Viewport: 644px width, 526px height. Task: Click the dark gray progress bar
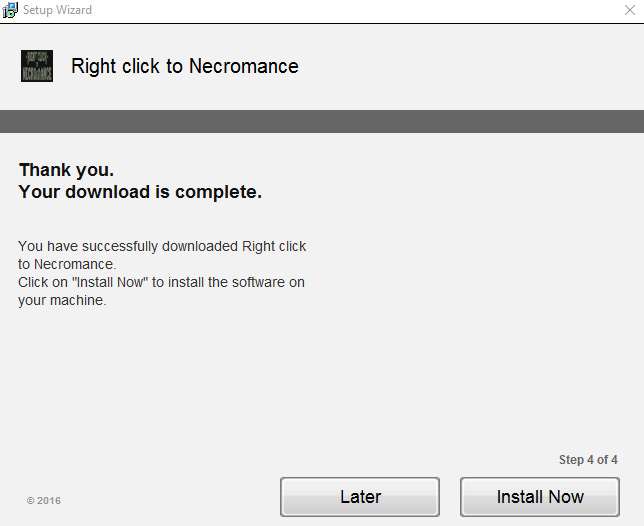tap(322, 121)
